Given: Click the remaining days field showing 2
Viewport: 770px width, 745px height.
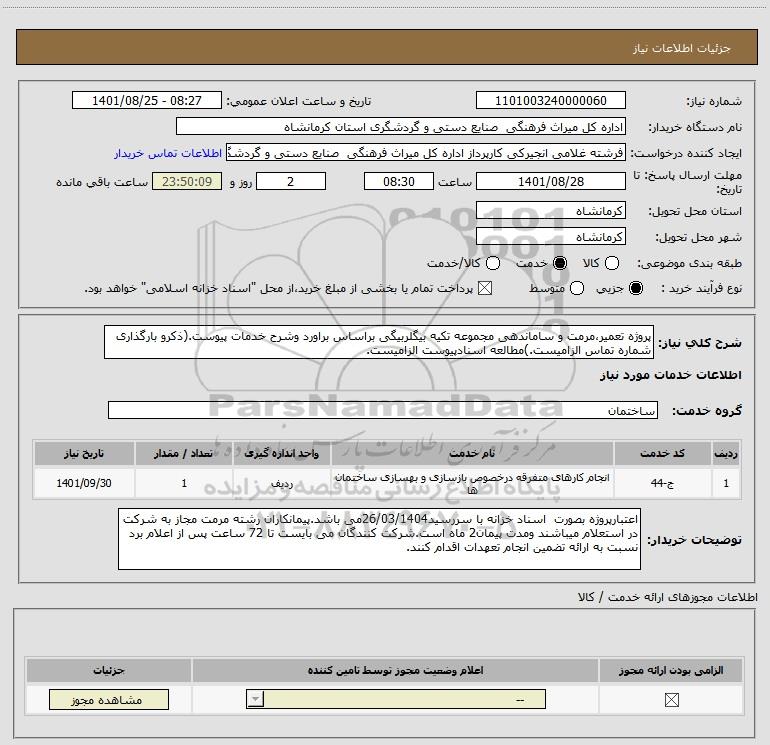Looking at the screenshot, I should [x=291, y=182].
